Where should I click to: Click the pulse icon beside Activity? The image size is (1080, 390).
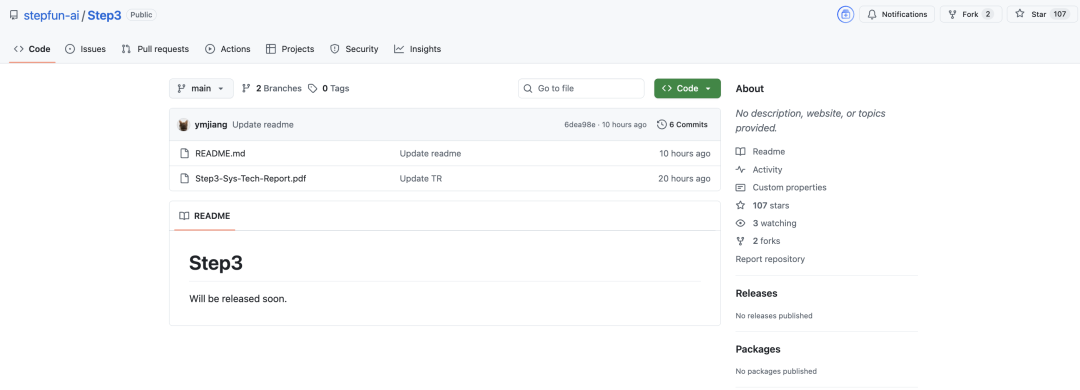[x=740, y=170]
